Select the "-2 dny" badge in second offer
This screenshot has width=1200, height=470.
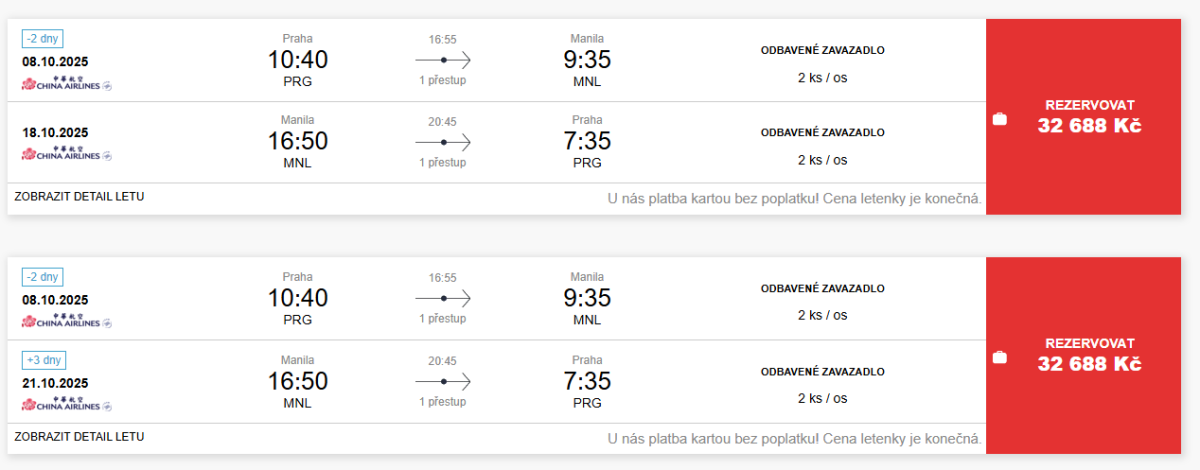click(43, 277)
